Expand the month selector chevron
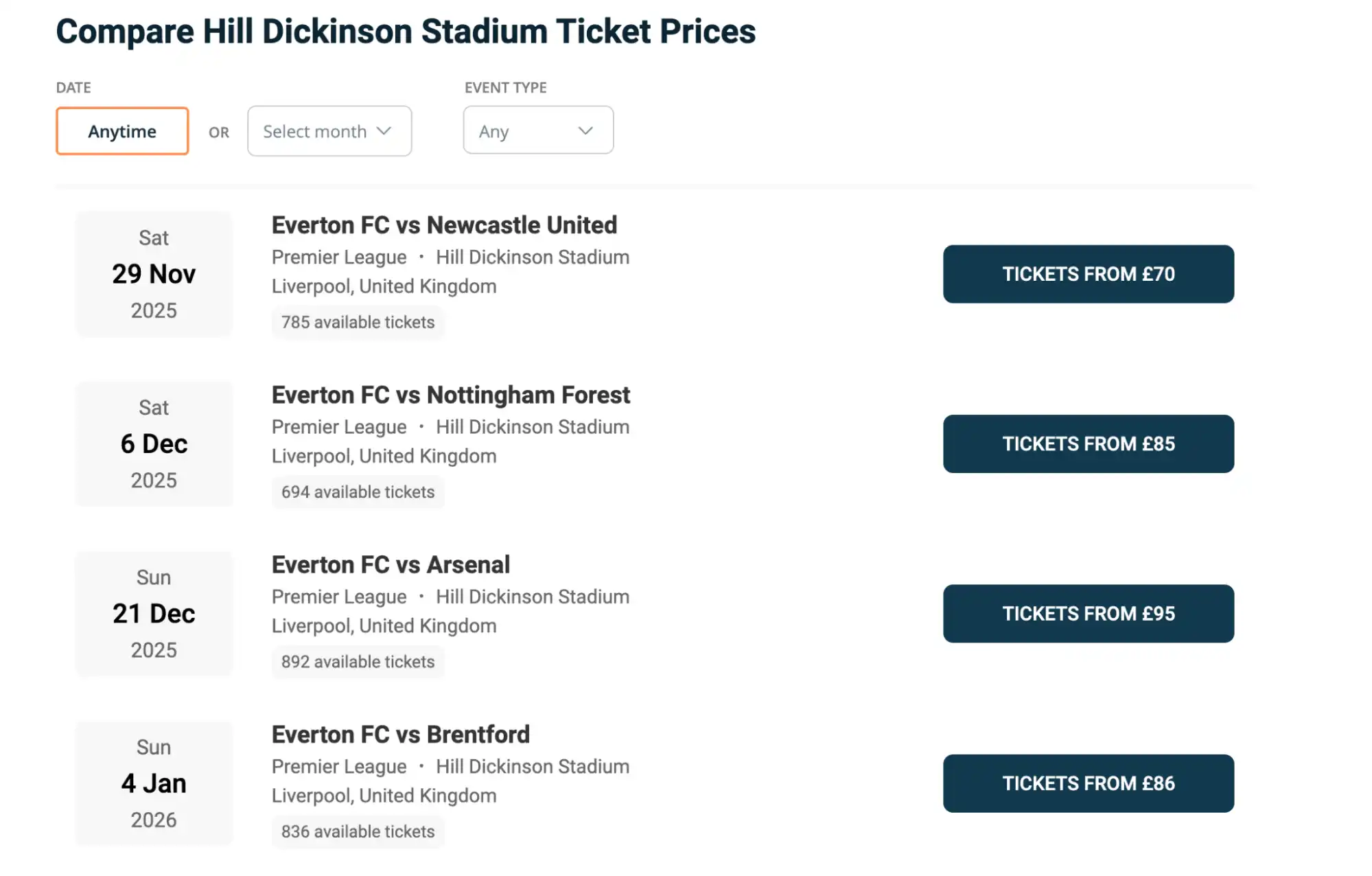The image size is (1372, 876). (x=385, y=131)
